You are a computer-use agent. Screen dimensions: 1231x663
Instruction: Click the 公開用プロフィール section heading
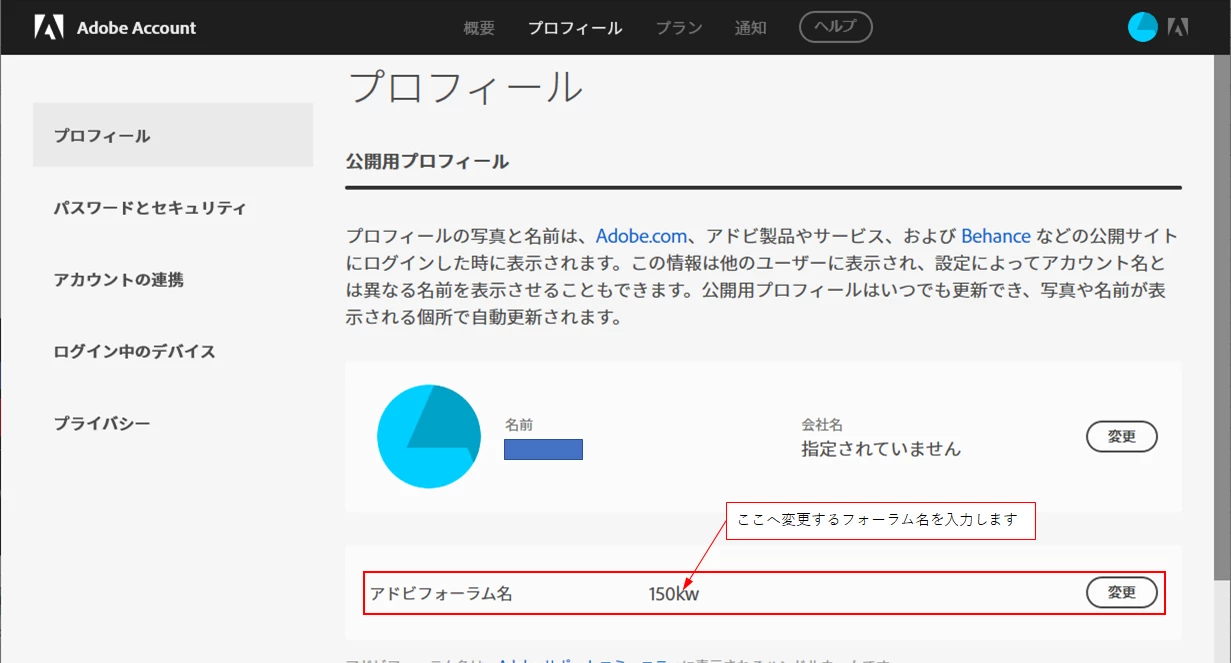(427, 161)
